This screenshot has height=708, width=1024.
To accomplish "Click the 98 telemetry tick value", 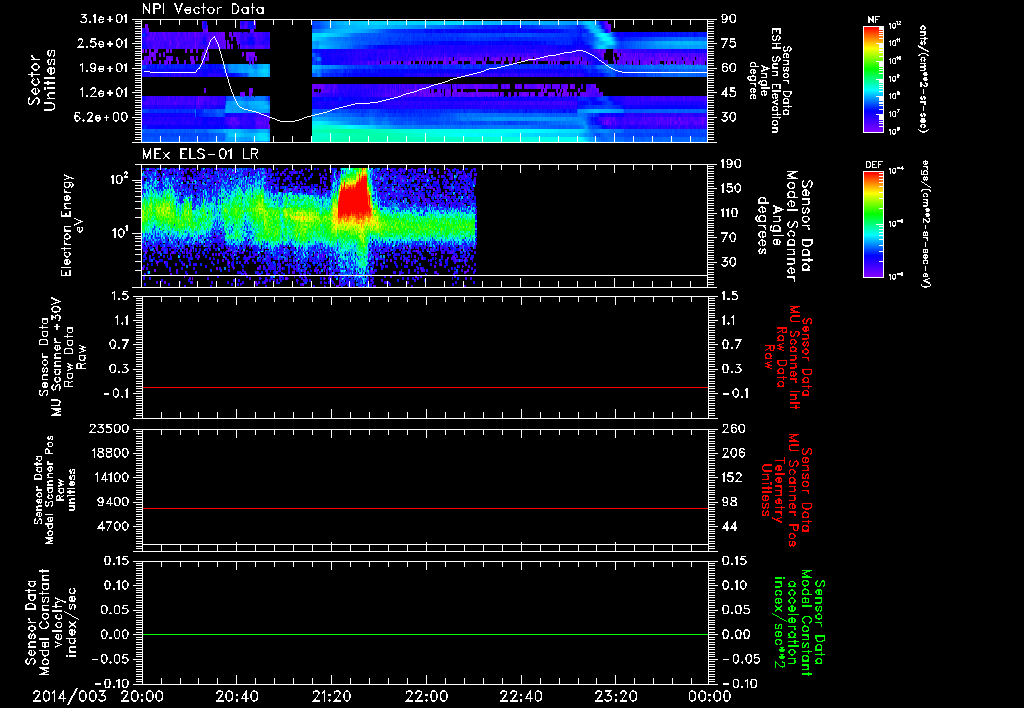I will [728, 502].
